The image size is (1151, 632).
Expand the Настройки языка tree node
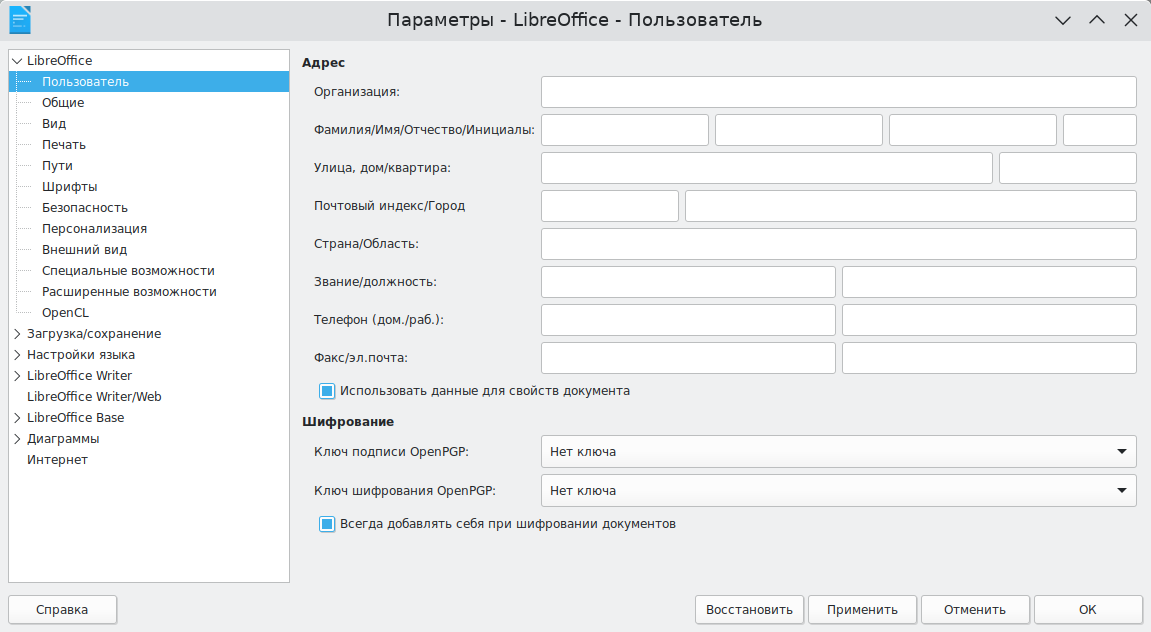pos(17,355)
